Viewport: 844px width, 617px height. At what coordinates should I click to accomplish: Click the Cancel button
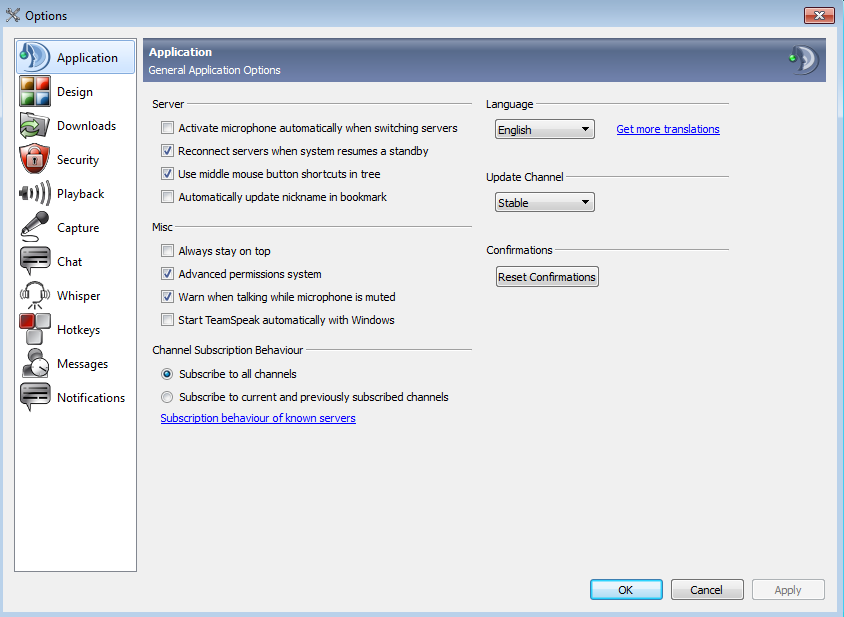[x=707, y=590]
